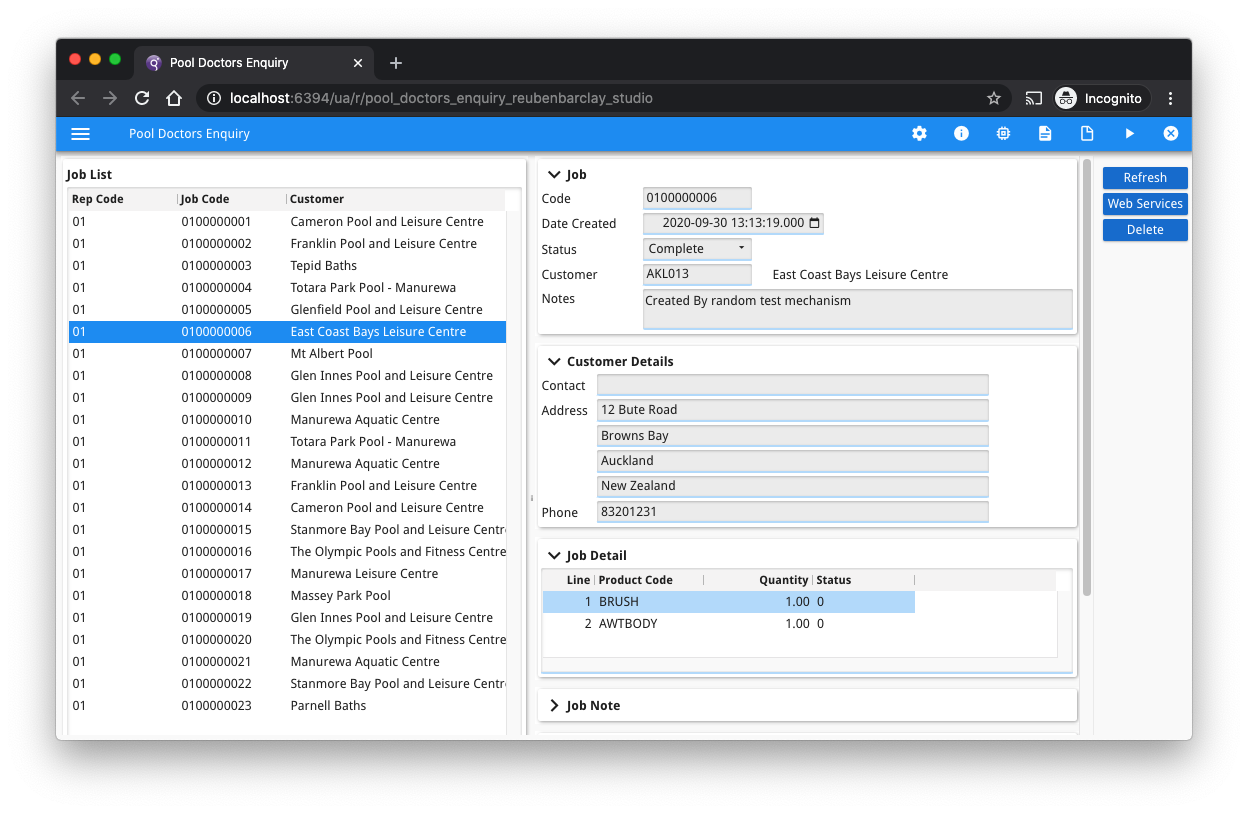This screenshot has width=1248, height=814.
Task: Click the Refresh button
Action: coord(1145,177)
